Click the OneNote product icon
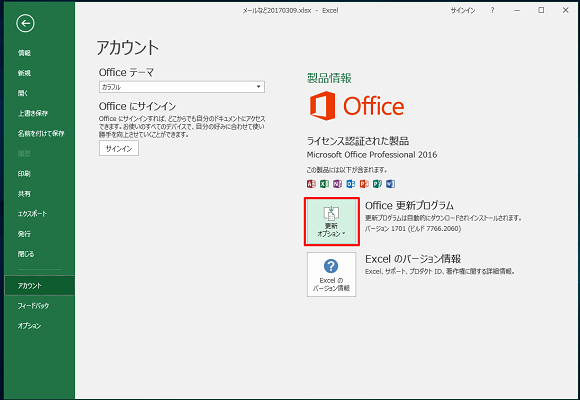Screen dimensions: 580x400 [337, 184]
